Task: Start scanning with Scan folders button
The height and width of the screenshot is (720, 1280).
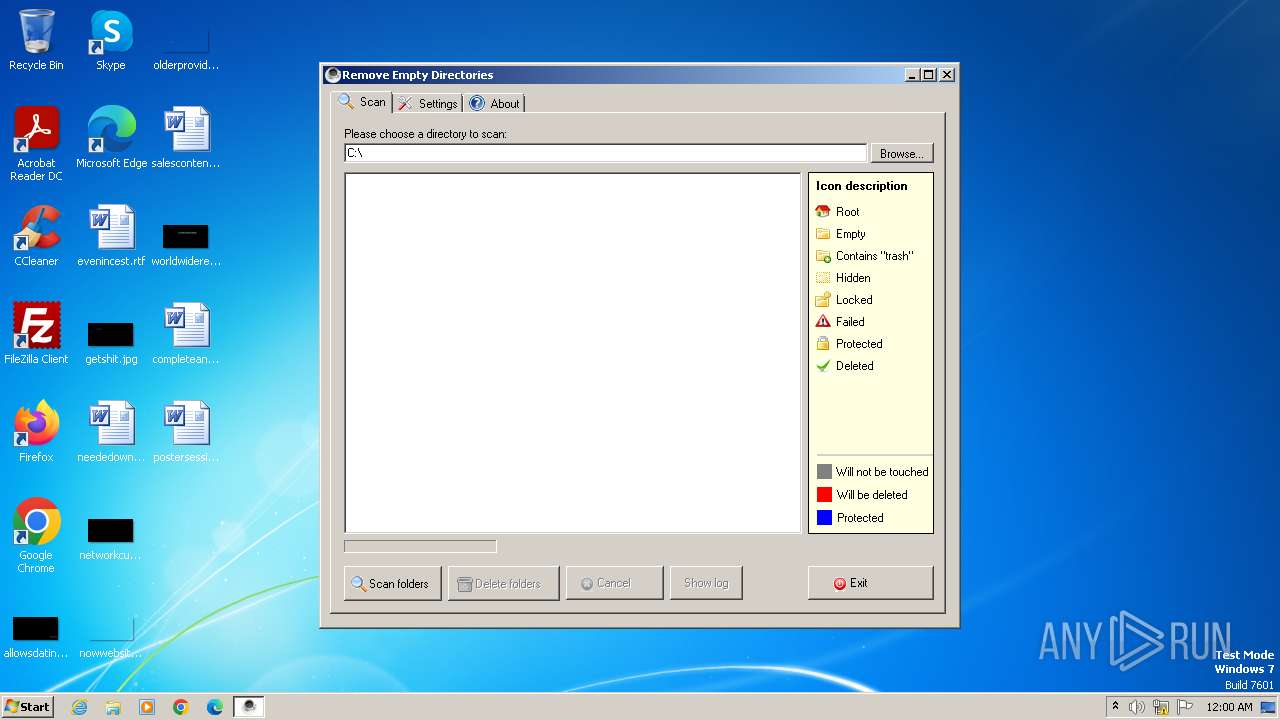Action: [393, 583]
